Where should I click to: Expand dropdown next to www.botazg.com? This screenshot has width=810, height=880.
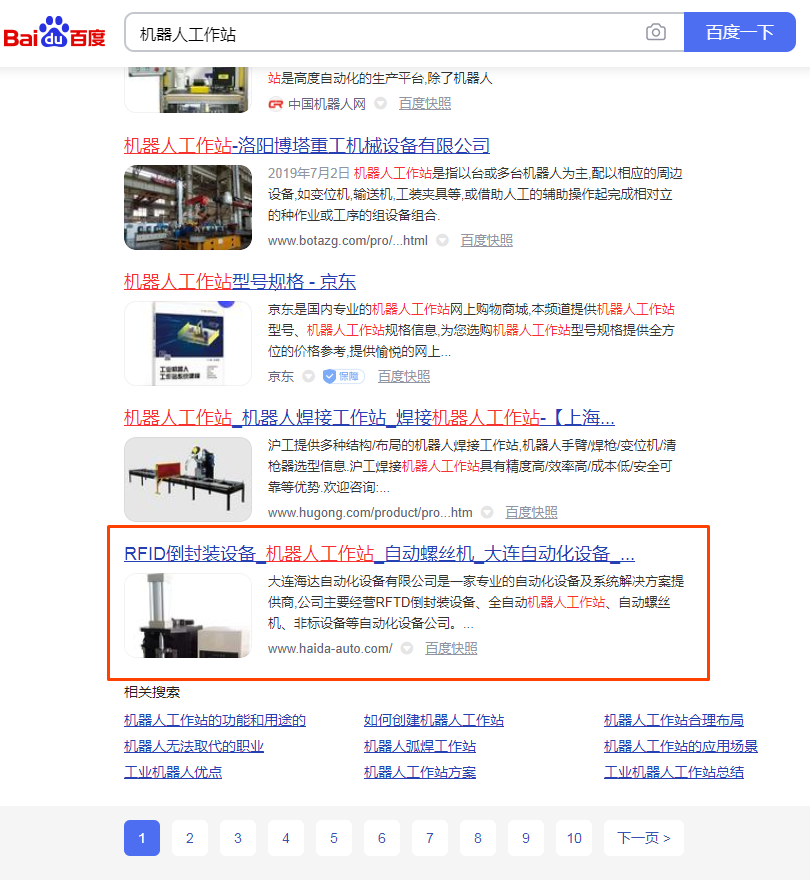[442, 241]
